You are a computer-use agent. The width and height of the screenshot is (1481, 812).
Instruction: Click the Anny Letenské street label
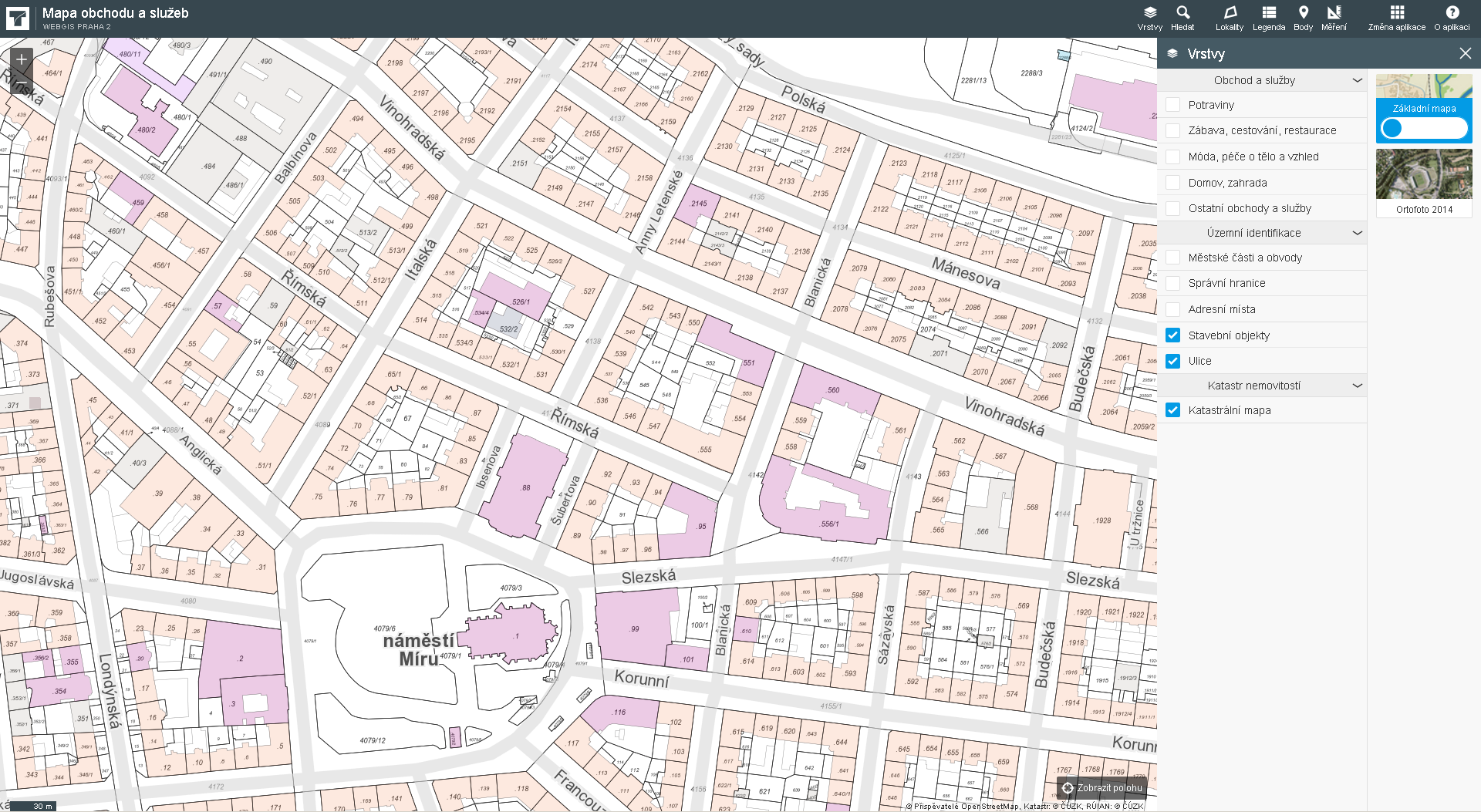(659, 212)
